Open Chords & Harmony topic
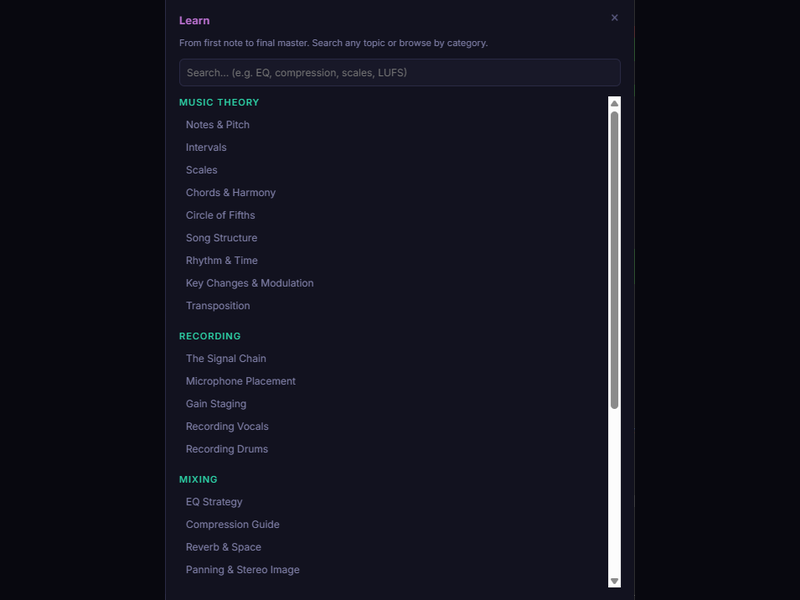This screenshot has height=600, width=800. pos(231,193)
